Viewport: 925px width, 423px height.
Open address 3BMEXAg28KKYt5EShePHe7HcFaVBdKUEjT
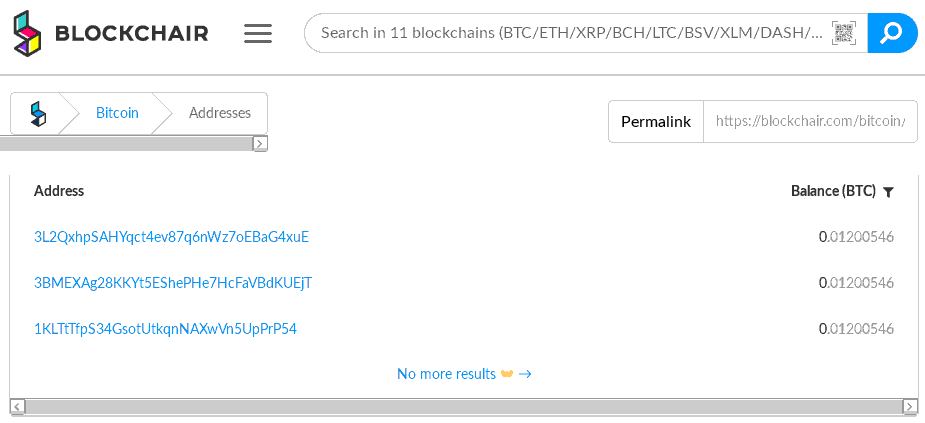coord(173,283)
